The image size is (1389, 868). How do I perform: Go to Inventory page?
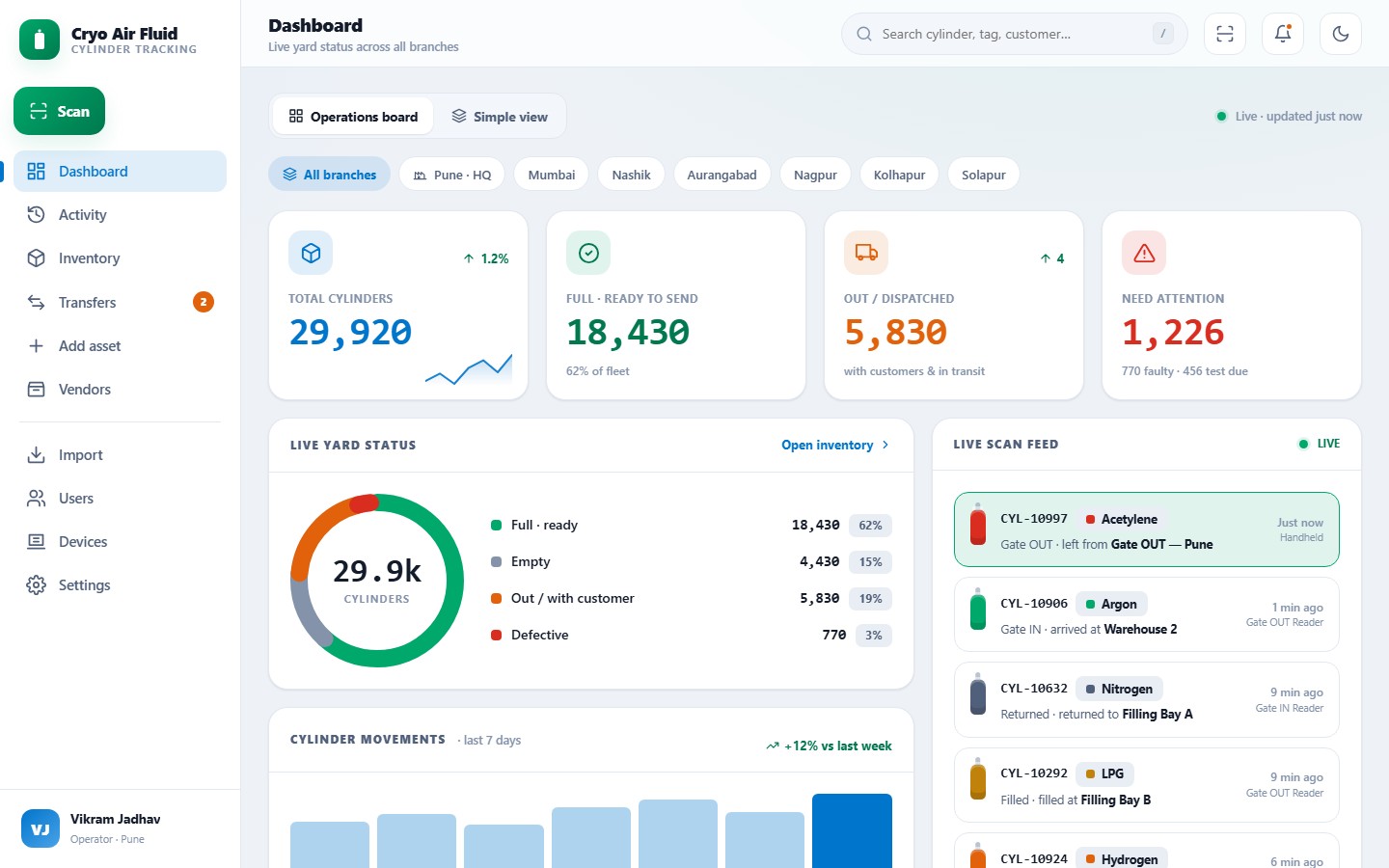tap(120, 258)
